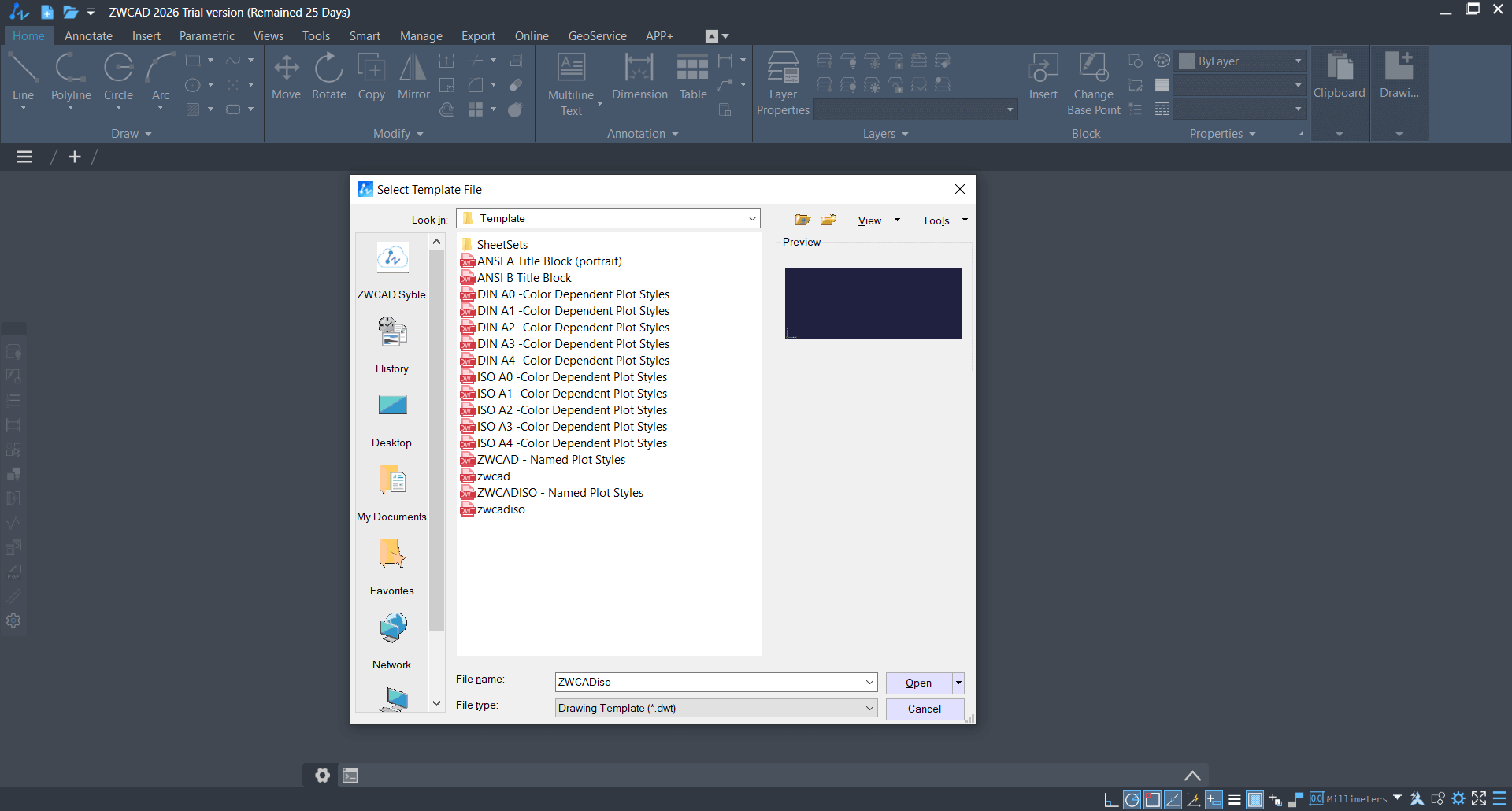
Task: Open Favorites location in dialog
Action: (x=391, y=567)
